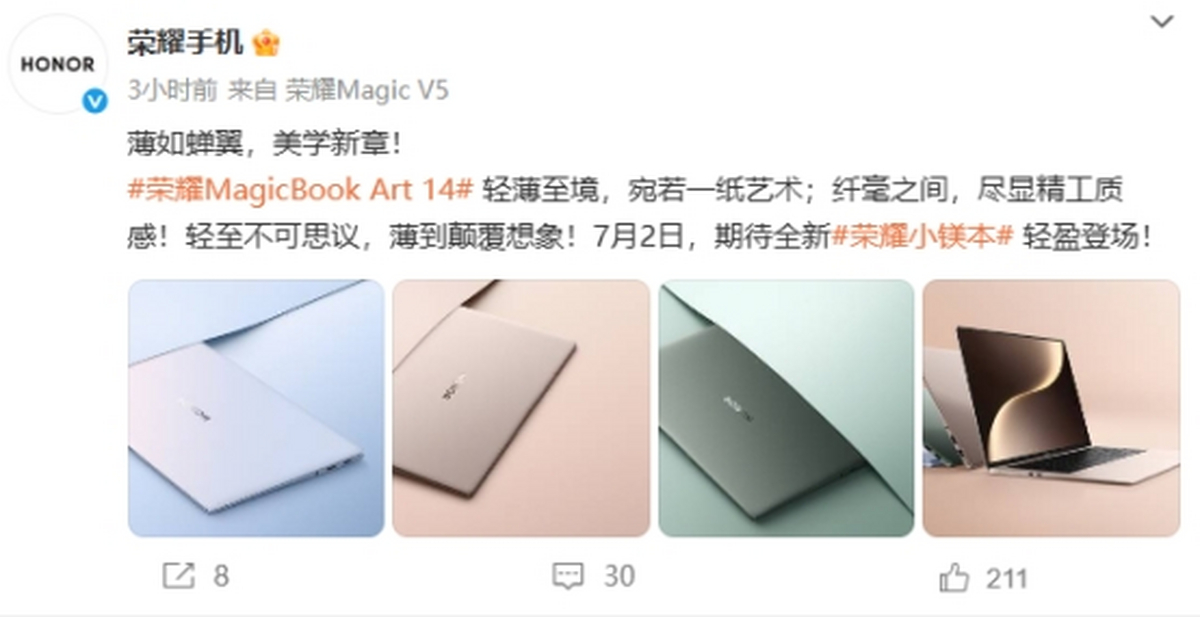Click the repost share icon
This screenshot has height=617, width=1200.
[177, 576]
